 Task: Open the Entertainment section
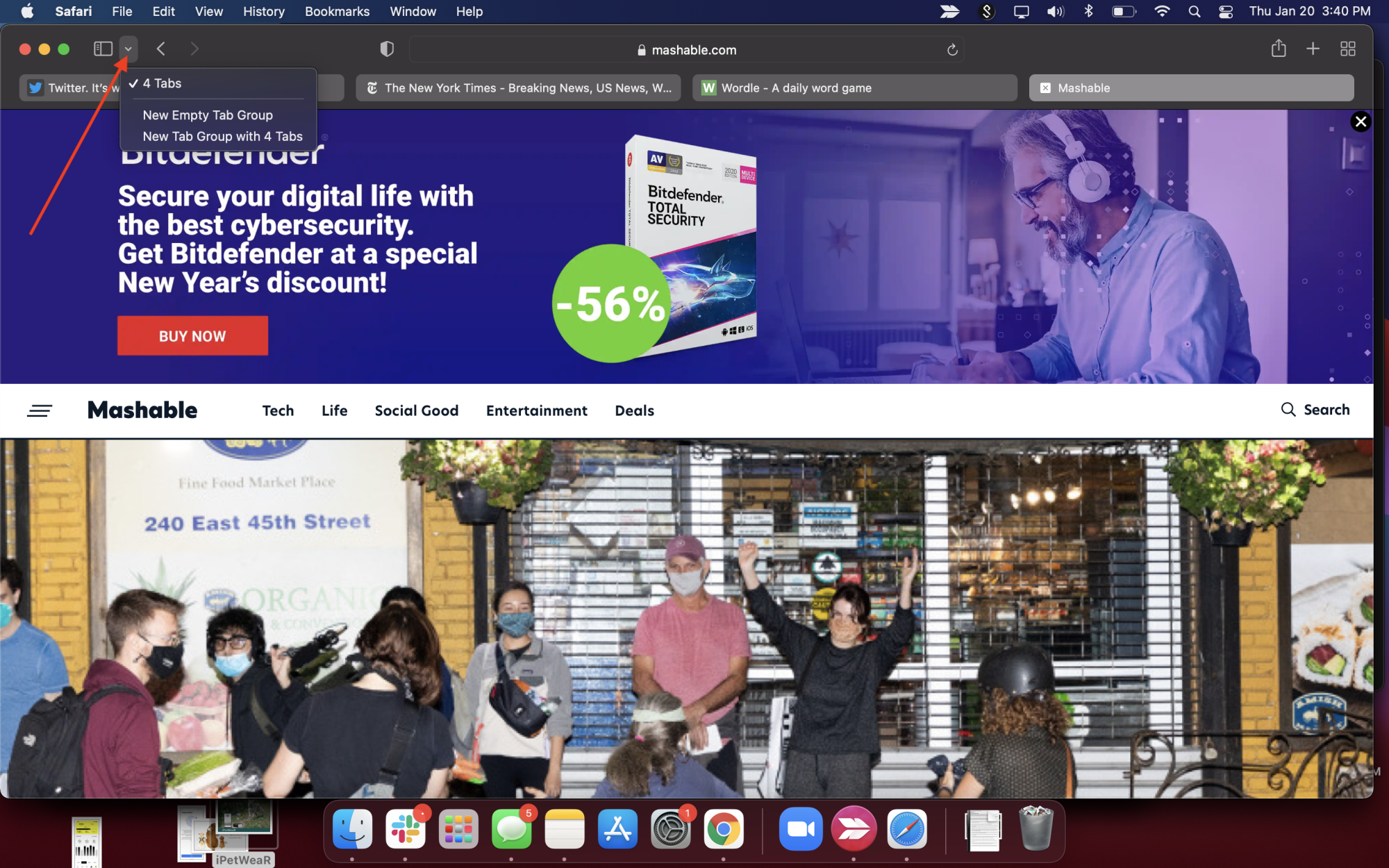point(537,411)
